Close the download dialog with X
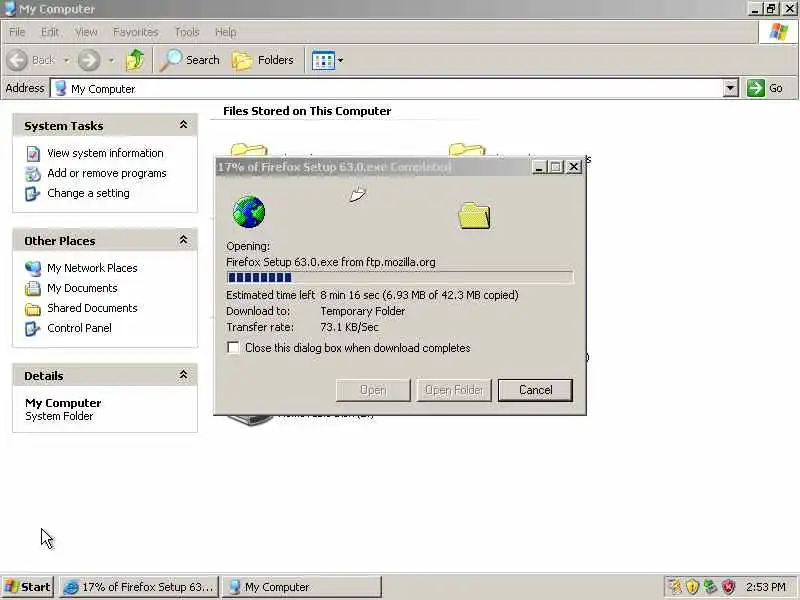800x600 pixels. click(x=574, y=167)
